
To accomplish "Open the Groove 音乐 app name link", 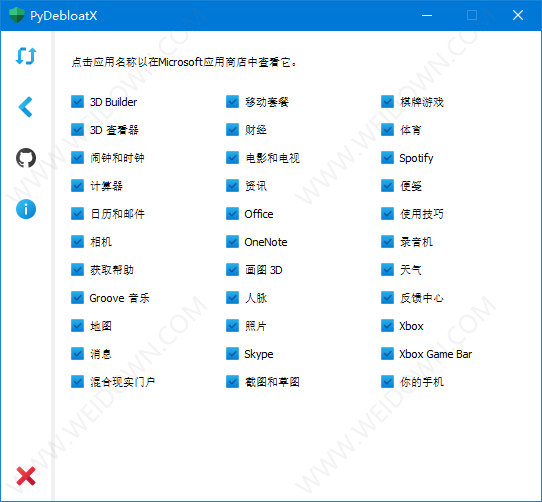I will pyautogui.click(x=119, y=298).
